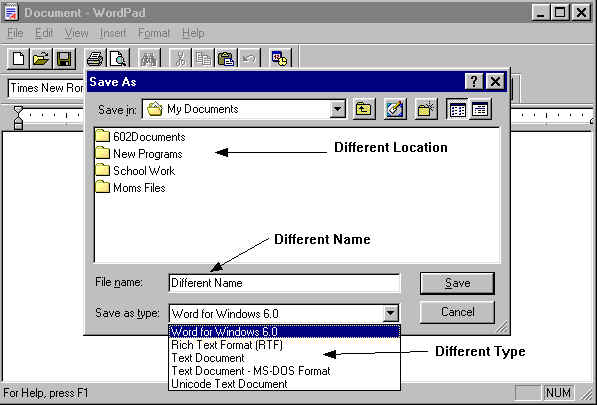597x405 pixels.
Task: Click the New document toolbar icon
Action: (19, 59)
